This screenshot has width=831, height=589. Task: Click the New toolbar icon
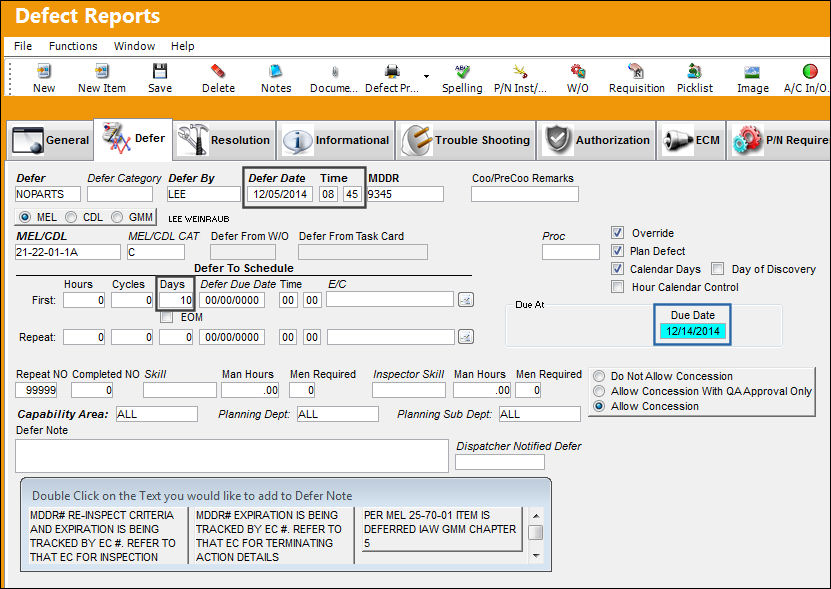[x=43, y=71]
